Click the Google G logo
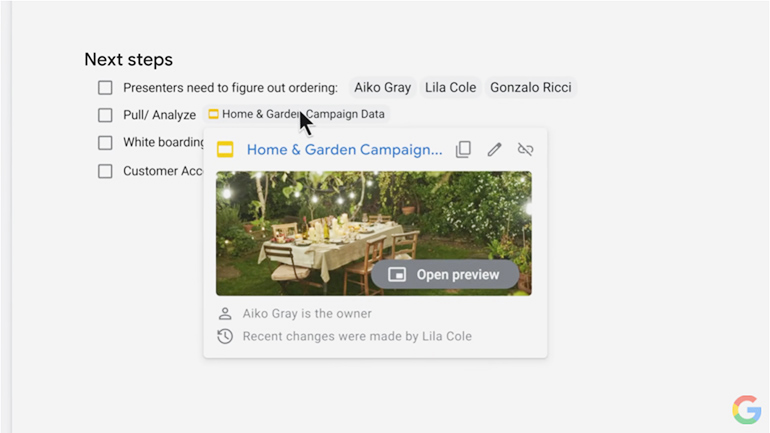The width and height of the screenshot is (770, 433). coord(747,409)
